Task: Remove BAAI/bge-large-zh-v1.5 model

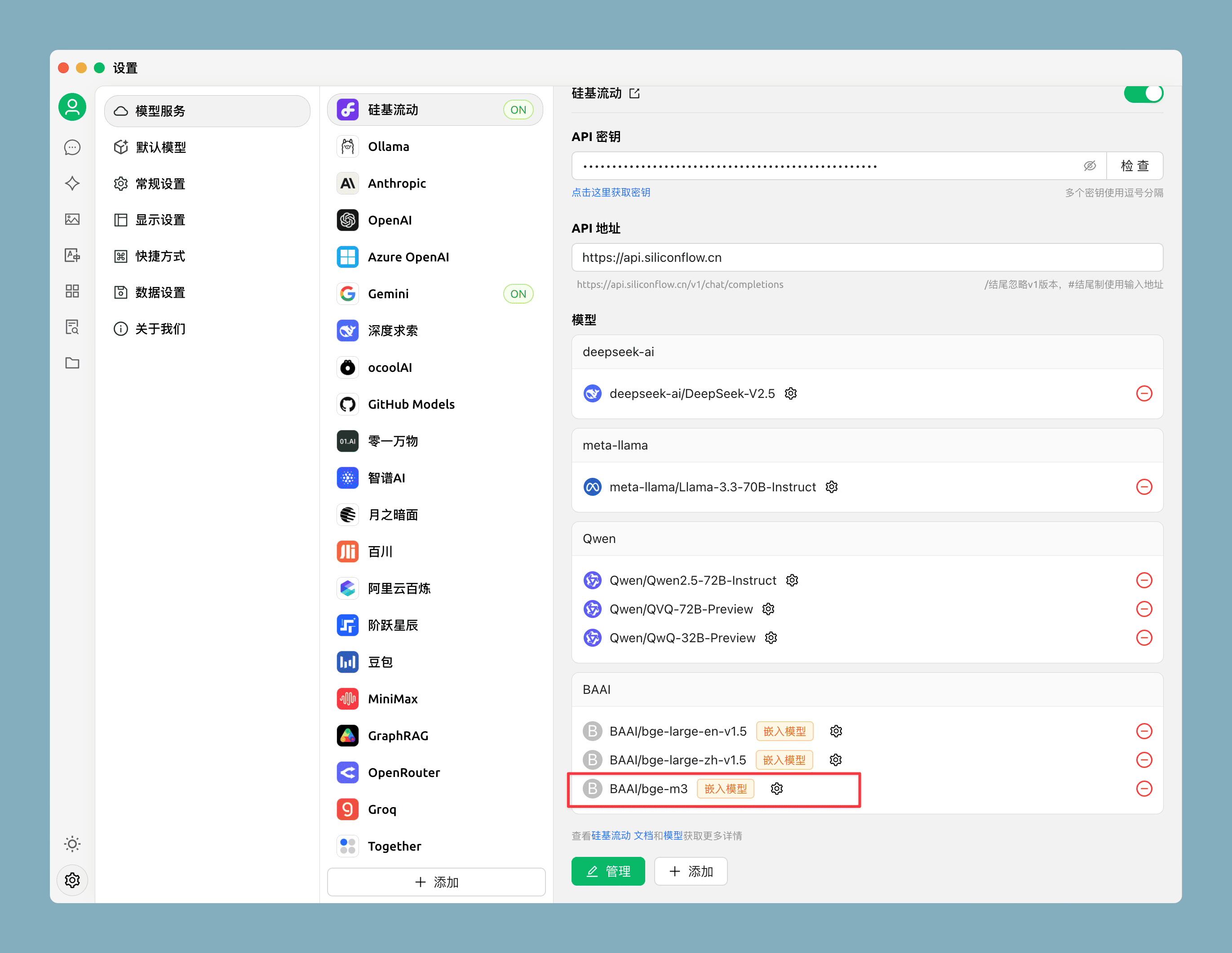Action: point(1144,760)
